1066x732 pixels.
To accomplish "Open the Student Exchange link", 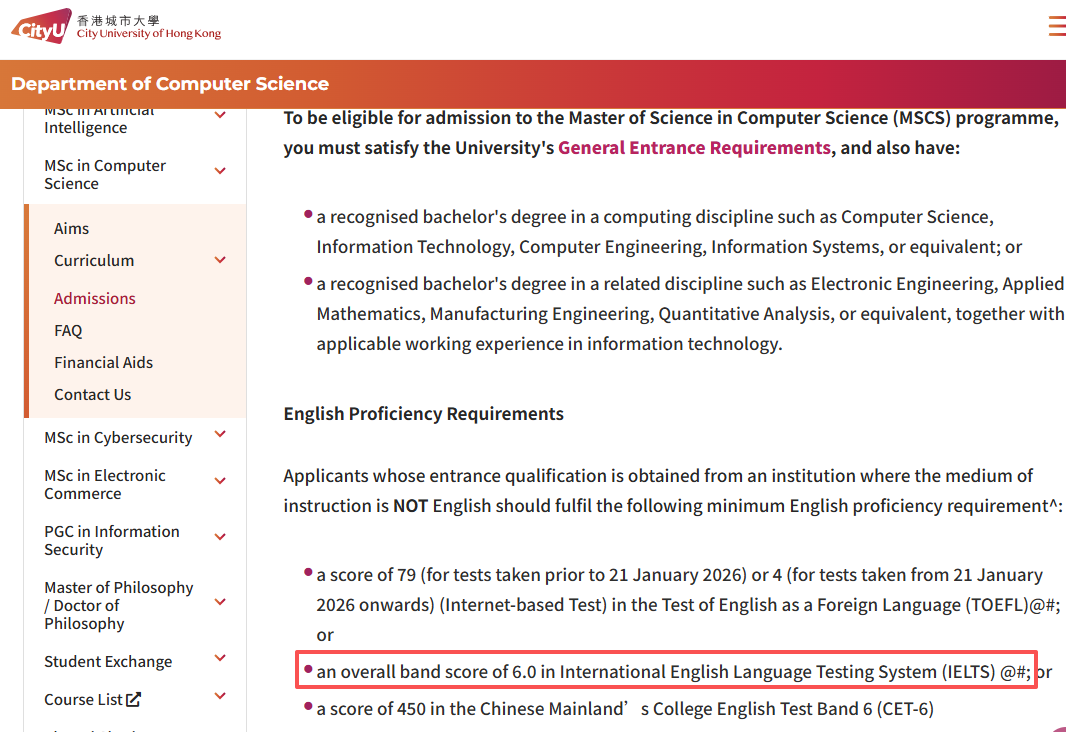I will tap(108, 661).
